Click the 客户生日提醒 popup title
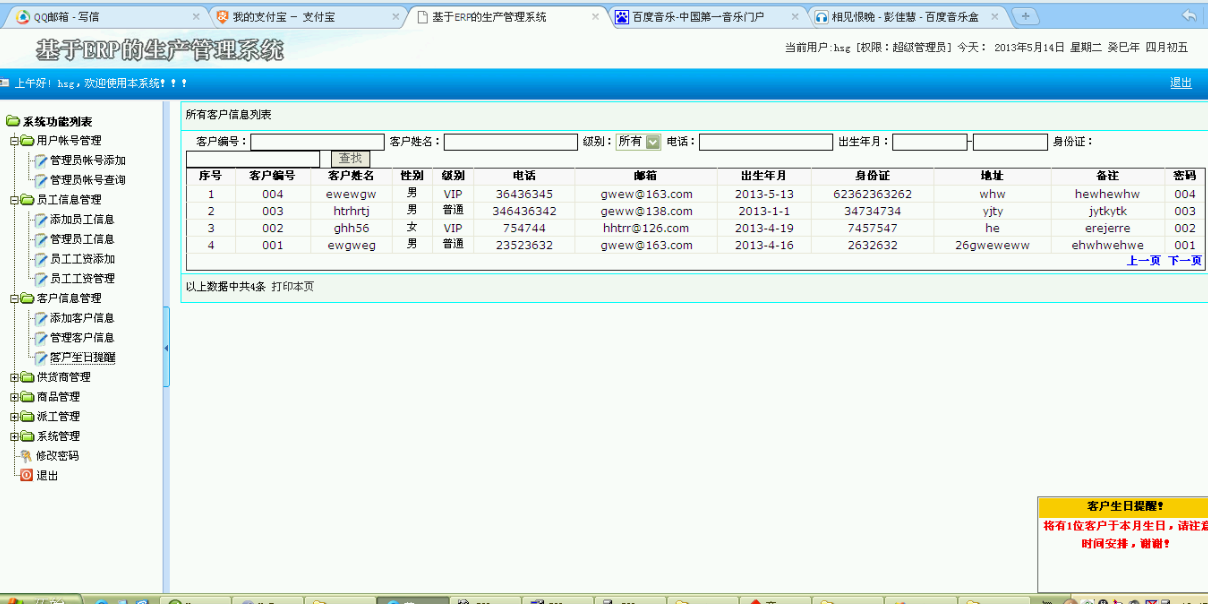This screenshot has height=604, width=1208. [x=1125, y=506]
